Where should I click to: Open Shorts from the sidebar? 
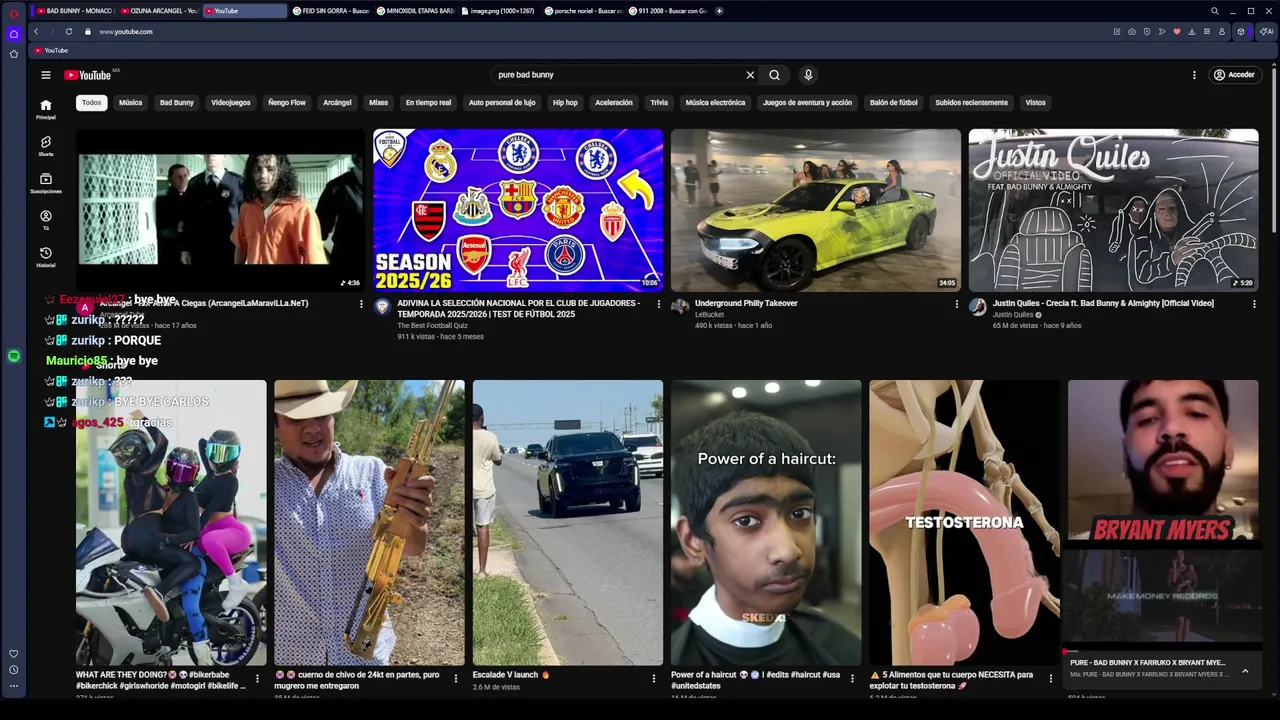(x=45, y=146)
